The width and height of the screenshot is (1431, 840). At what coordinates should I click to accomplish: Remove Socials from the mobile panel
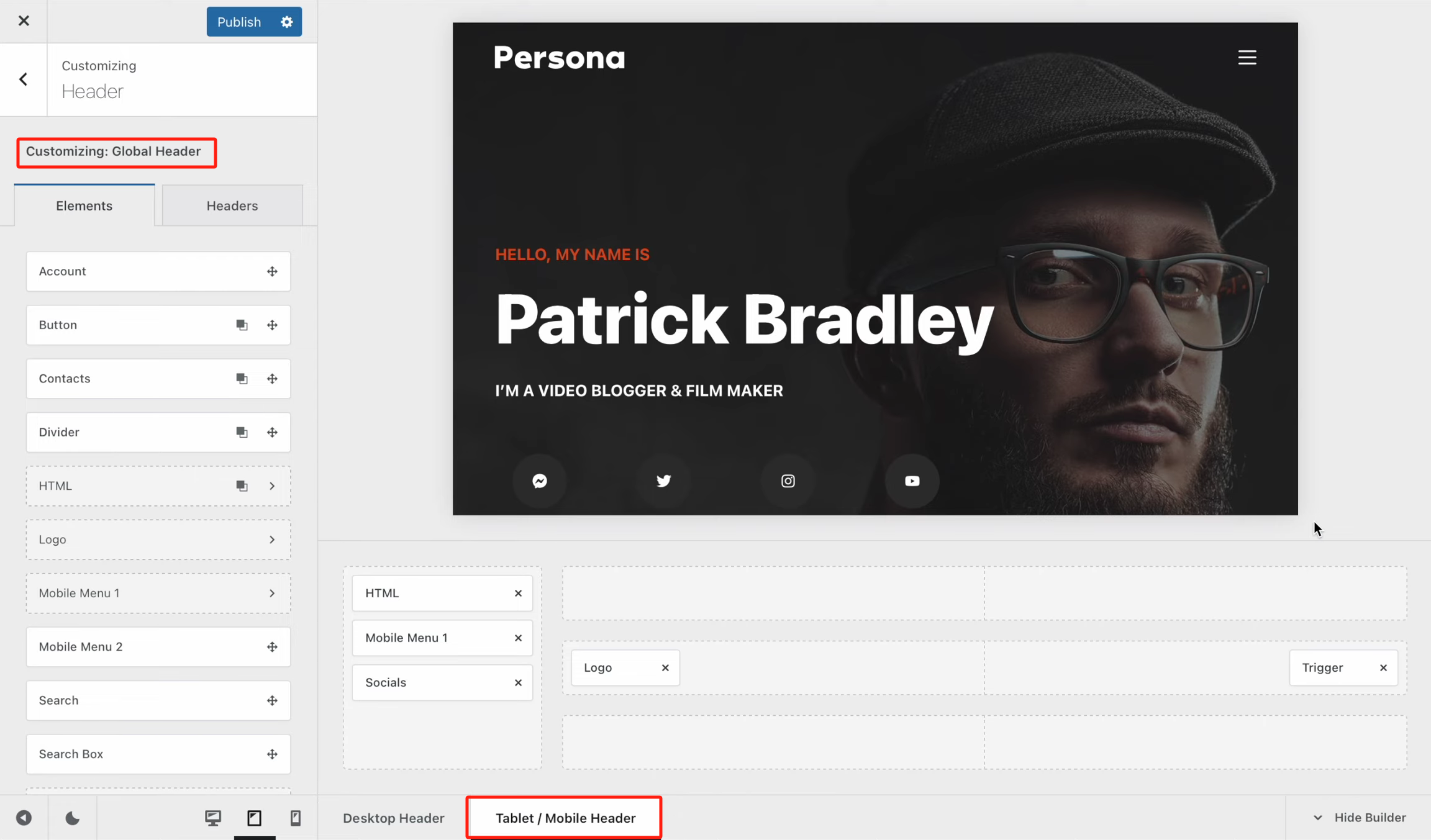pos(518,682)
